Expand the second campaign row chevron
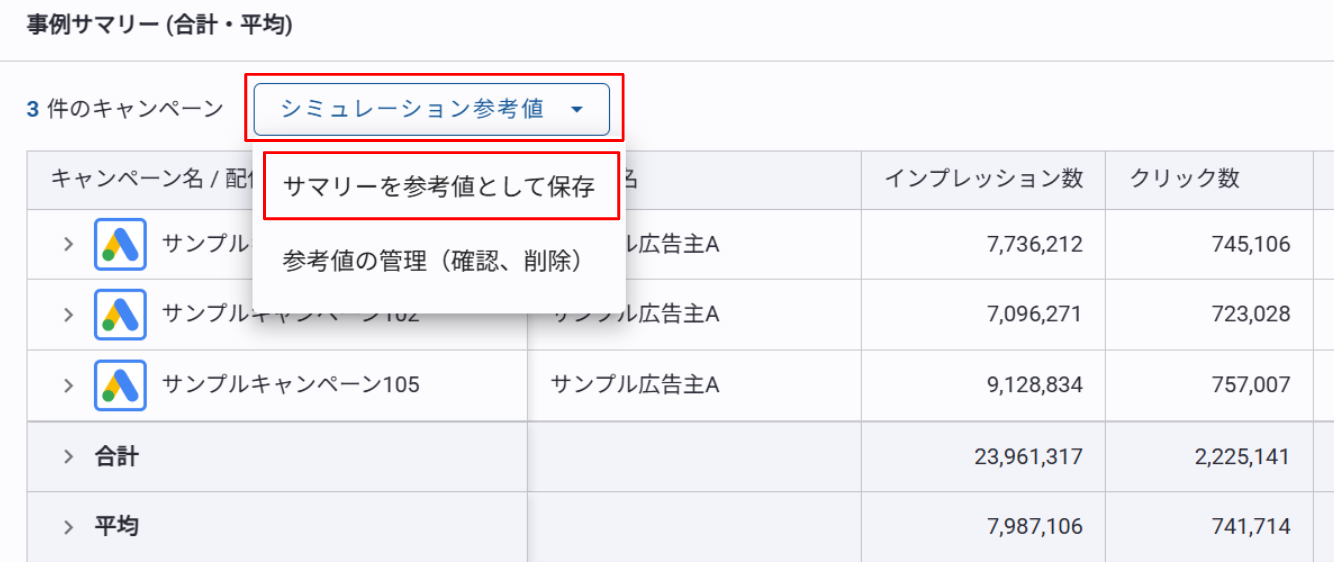The width and height of the screenshot is (1334, 562). [x=68, y=314]
